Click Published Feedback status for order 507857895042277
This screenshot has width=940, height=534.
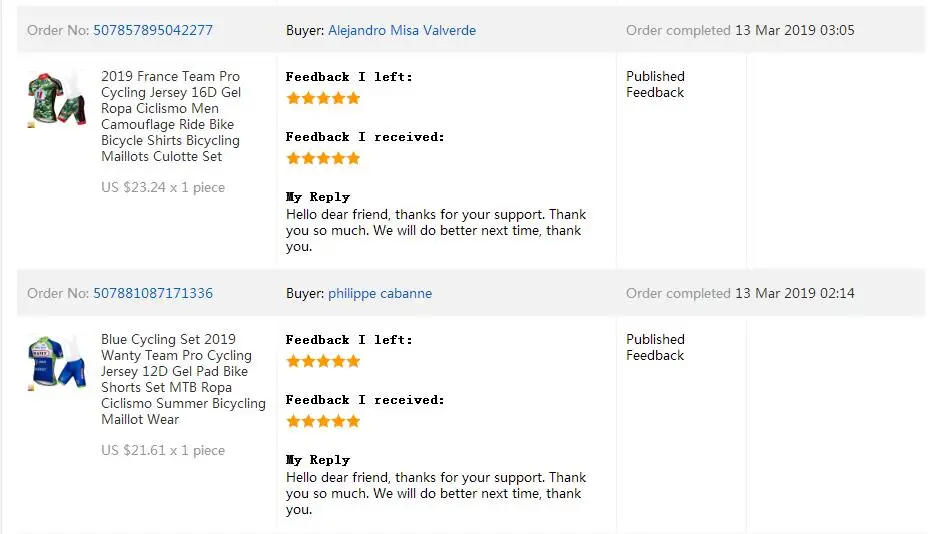click(x=655, y=84)
